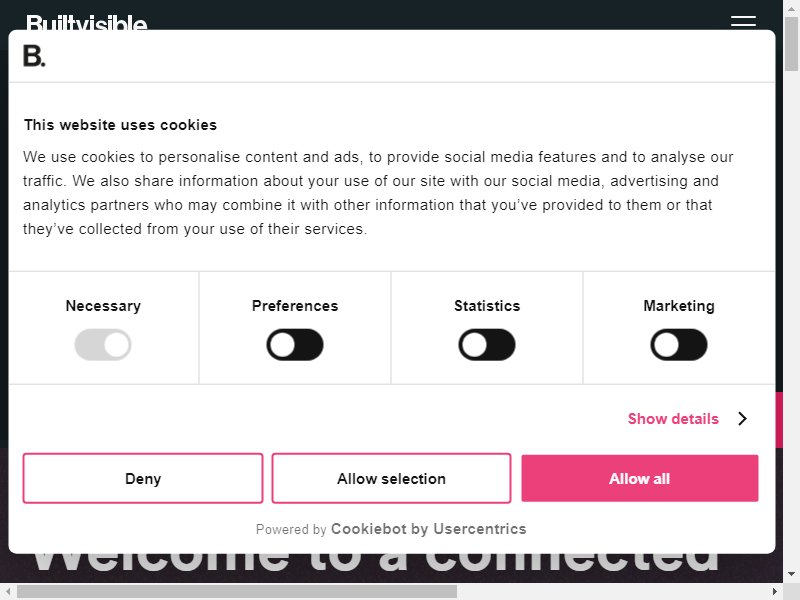The height and width of the screenshot is (600, 800).
Task: Click the horizontal scrollbar thumb
Action: [237, 591]
